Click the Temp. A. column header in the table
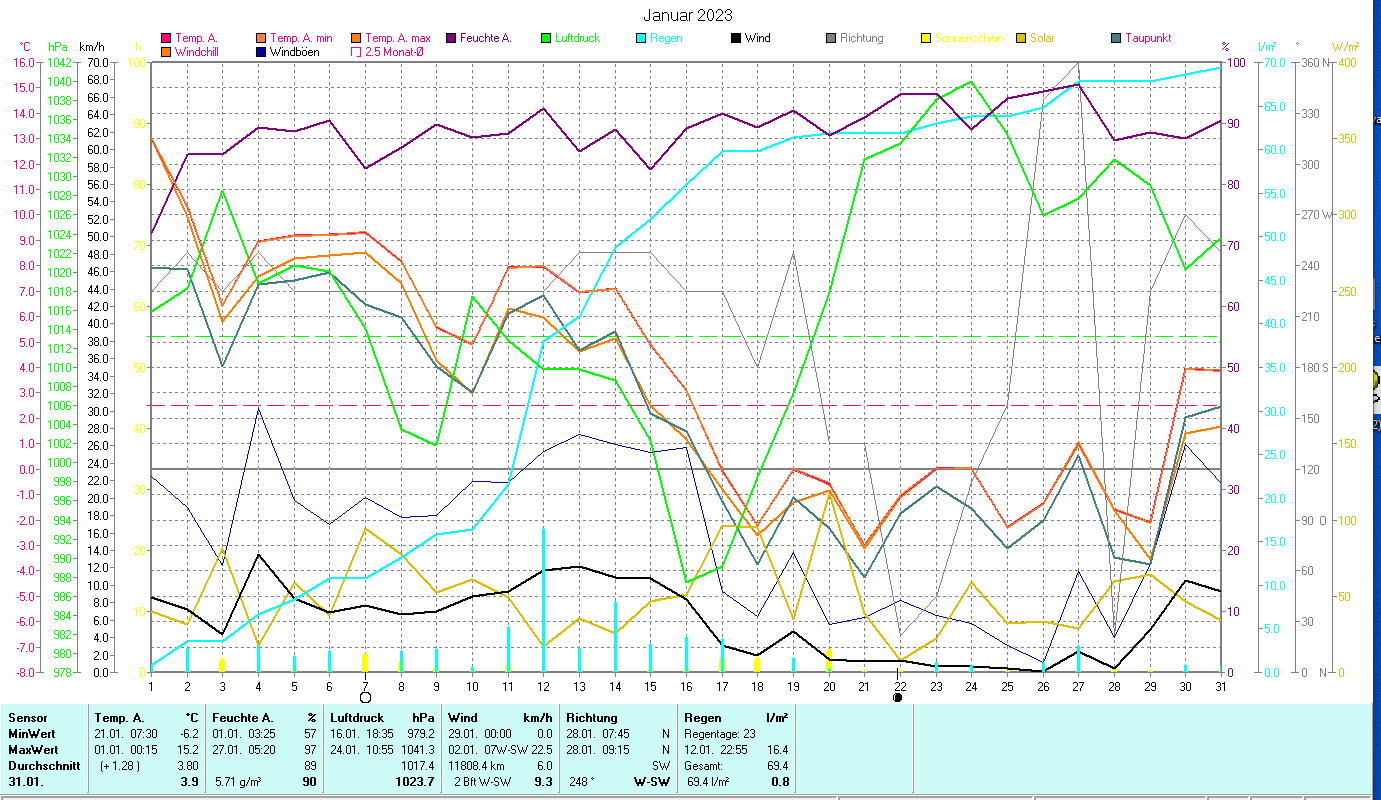 coord(120,718)
